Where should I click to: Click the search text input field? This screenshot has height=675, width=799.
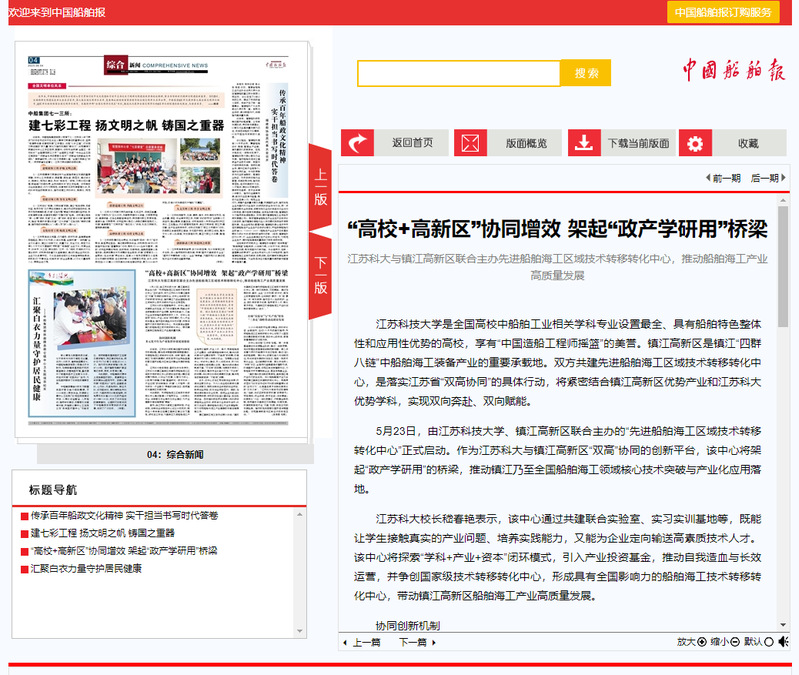click(x=459, y=73)
